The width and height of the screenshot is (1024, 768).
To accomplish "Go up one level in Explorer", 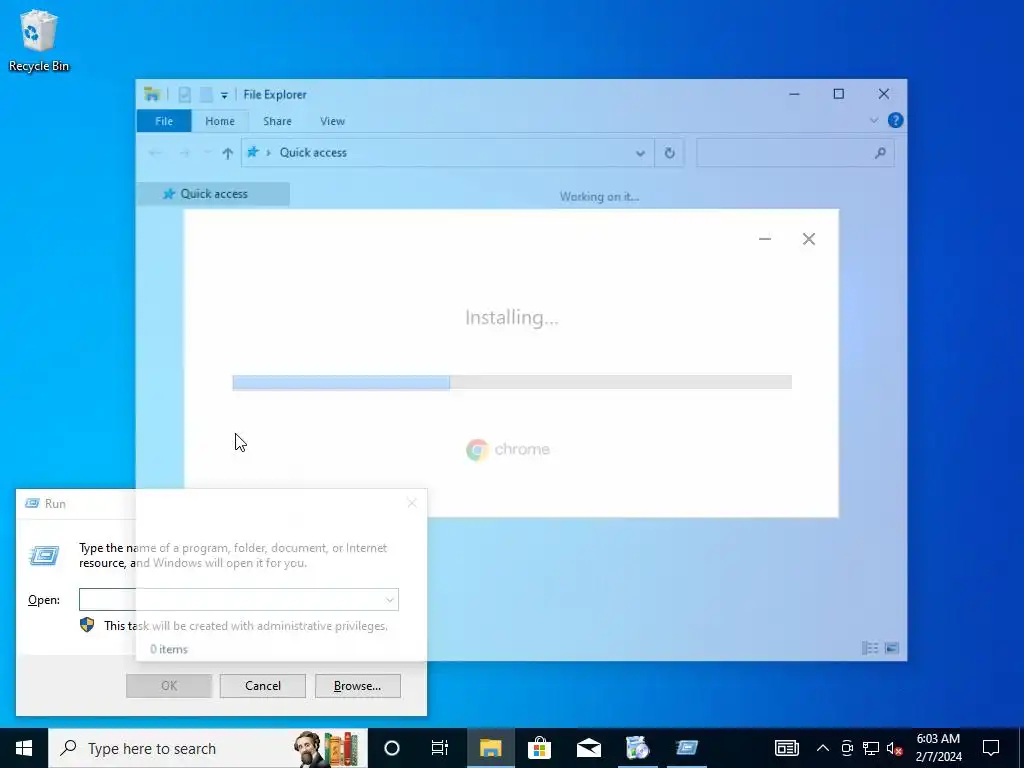I will [227, 153].
